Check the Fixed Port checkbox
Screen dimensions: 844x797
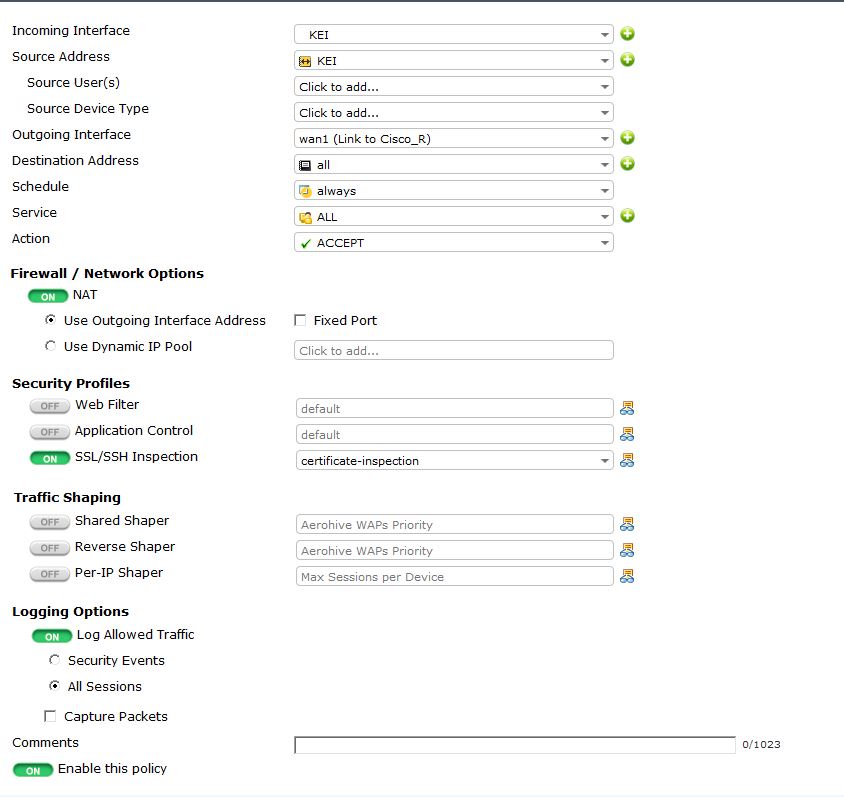pyautogui.click(x=300, y=321)
